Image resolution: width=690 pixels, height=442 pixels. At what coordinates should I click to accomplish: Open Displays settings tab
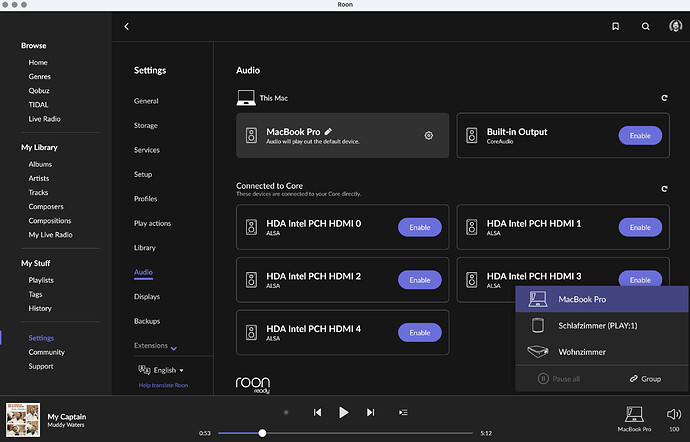click(147, 297)
